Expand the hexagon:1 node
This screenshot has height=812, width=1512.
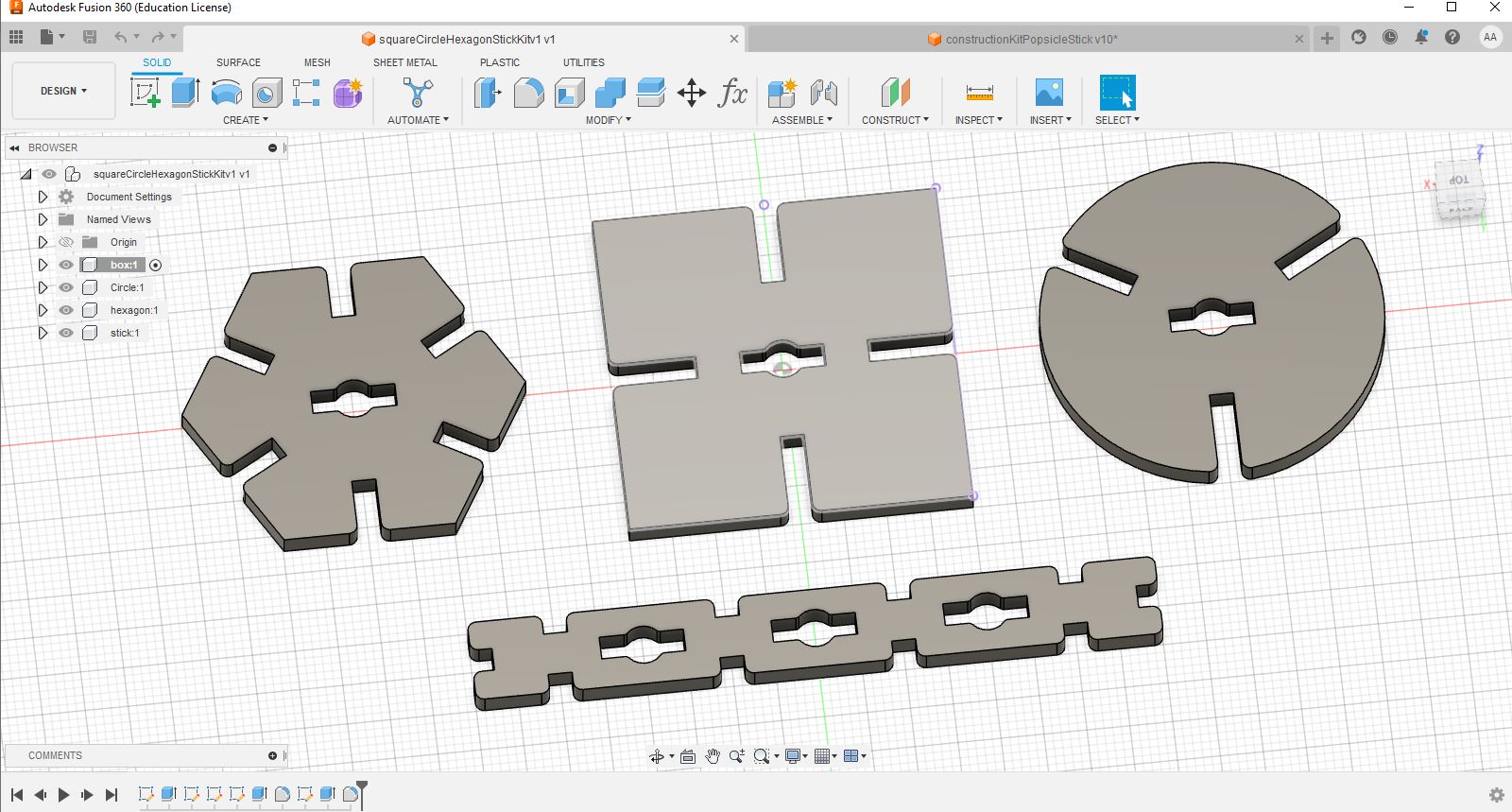click(43, 310)
